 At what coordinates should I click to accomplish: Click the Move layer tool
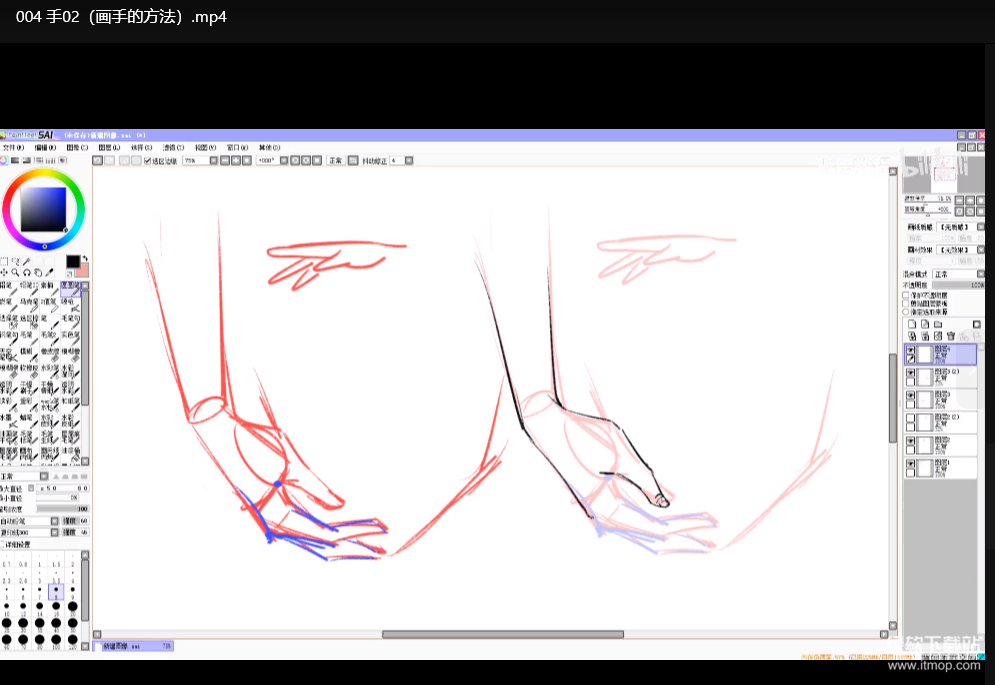coord(5,272)
